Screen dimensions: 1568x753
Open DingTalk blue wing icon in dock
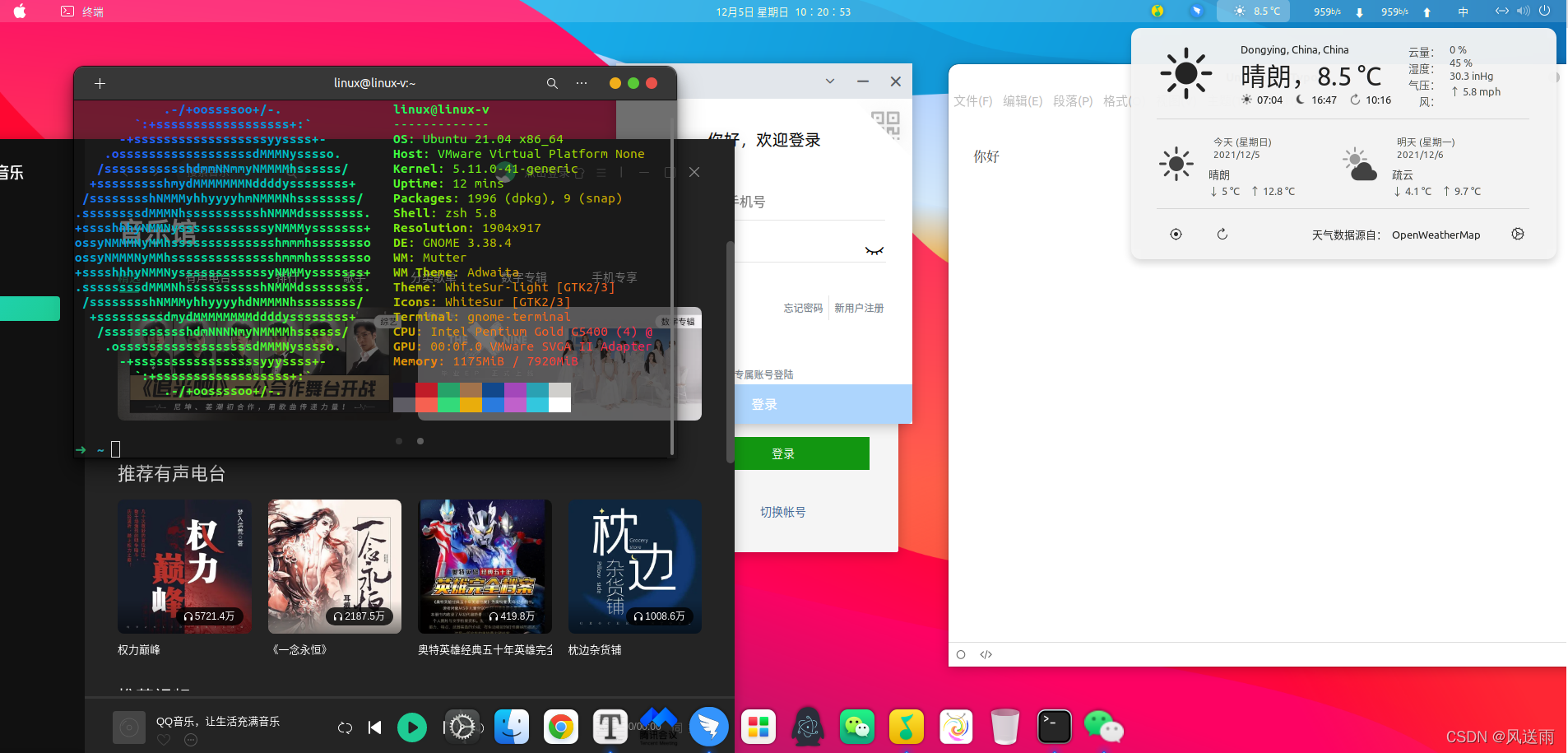(x=709, y=727)
